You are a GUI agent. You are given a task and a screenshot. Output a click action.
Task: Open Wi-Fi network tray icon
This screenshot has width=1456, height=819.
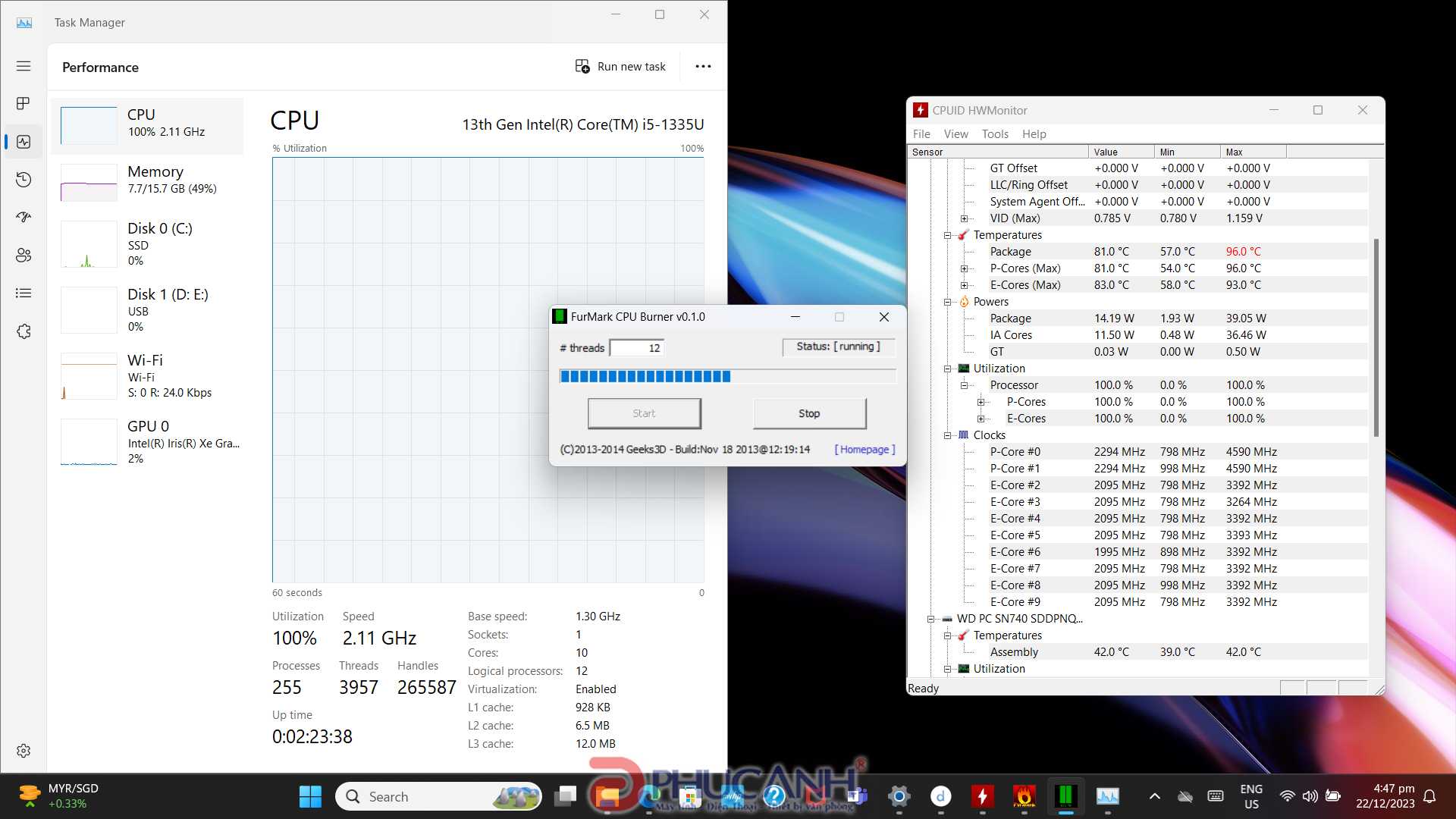coord(1287,796)
